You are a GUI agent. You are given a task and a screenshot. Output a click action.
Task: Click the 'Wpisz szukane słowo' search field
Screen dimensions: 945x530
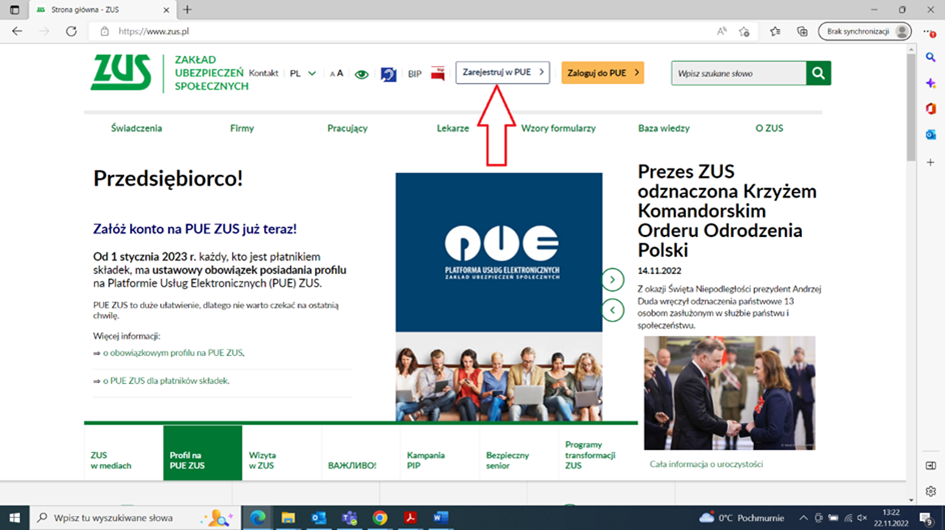tap(738, 73)
